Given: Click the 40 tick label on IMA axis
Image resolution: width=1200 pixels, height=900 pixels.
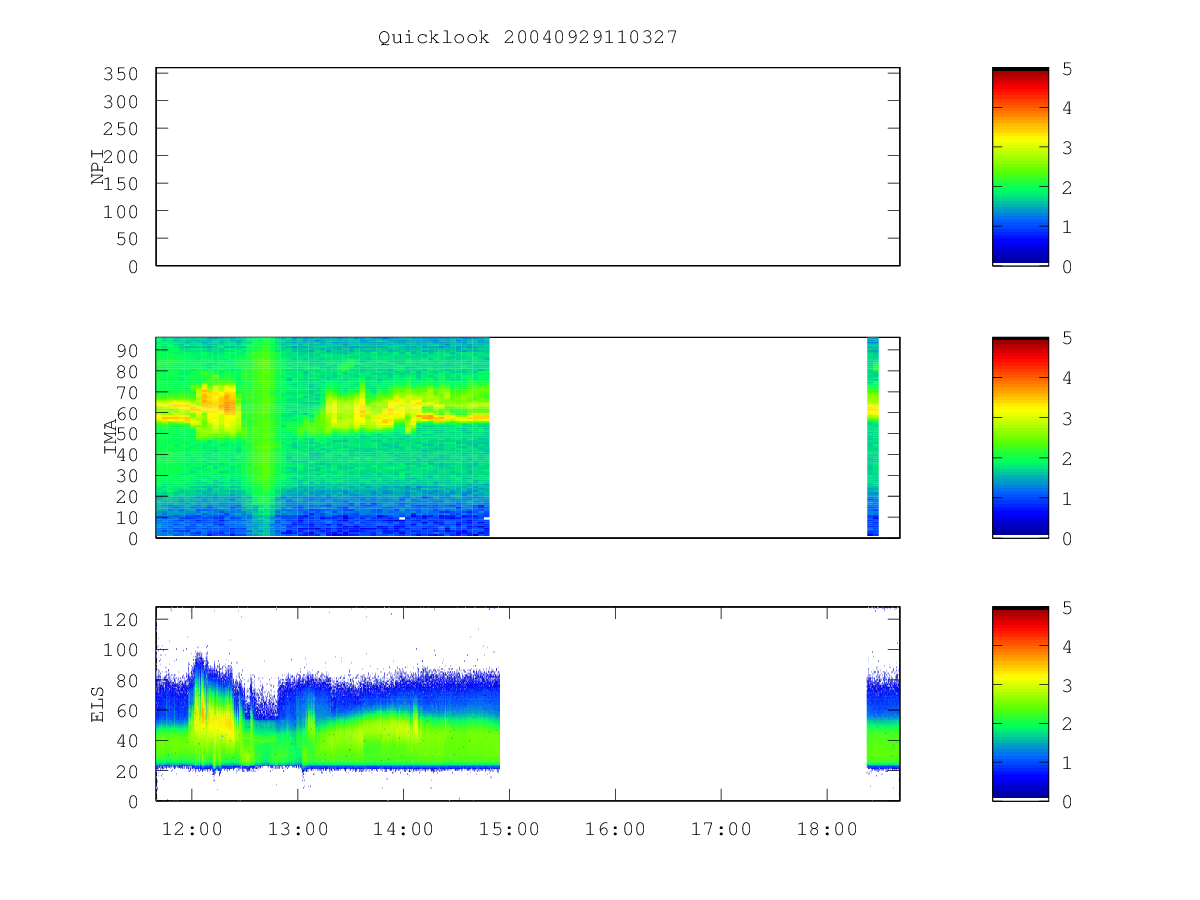Looking at the screenshot, I should [127, 455].
